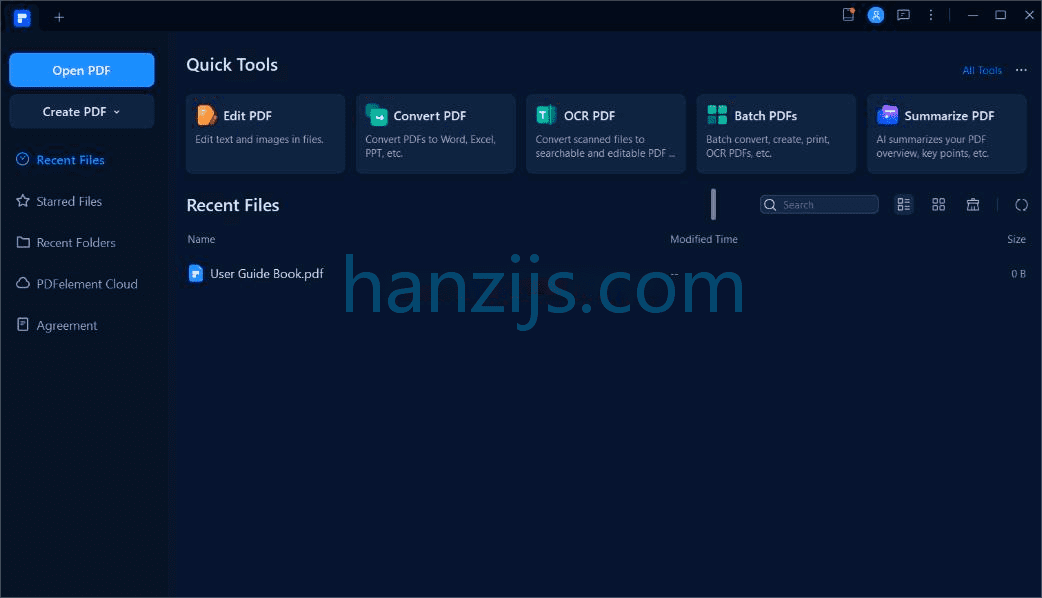Click the search magnifier icon
1042x598 pixels.
770,205
